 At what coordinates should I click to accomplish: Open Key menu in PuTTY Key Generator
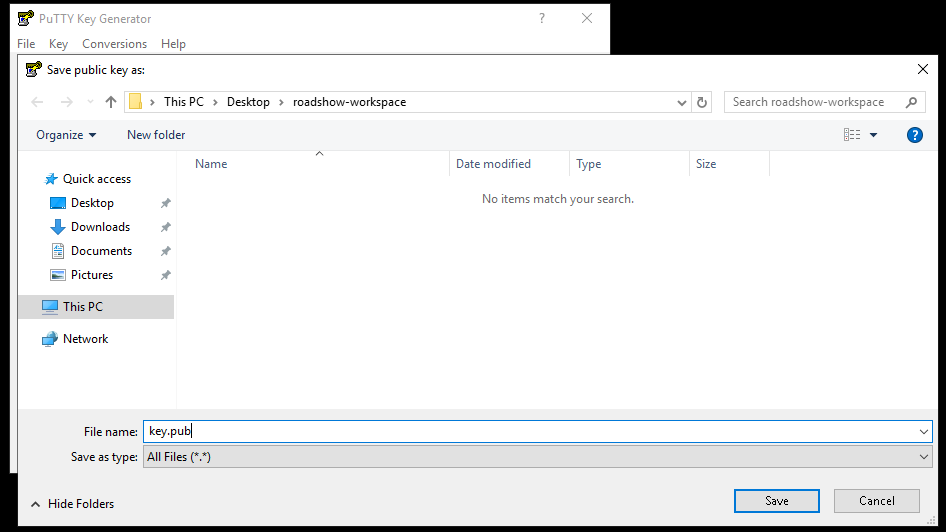[59, 44]
